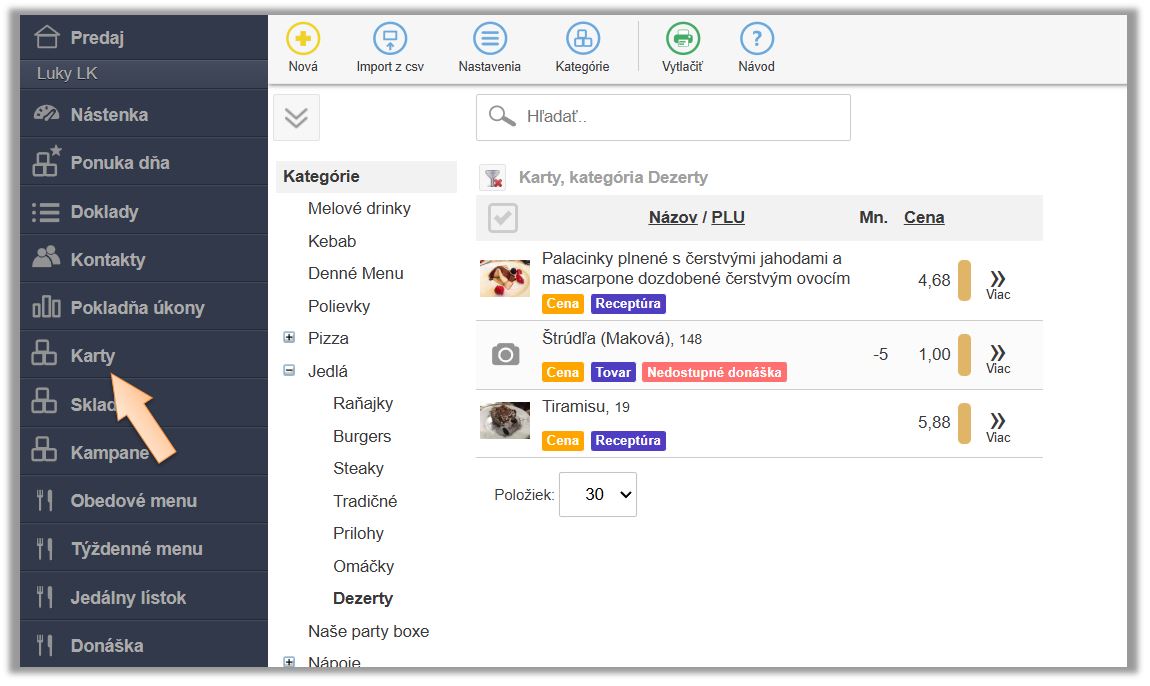Image resolution: width=1150 pixels, height=686 pixels.
Task: Click Viac button for Tiramisu
Action: 997,425
